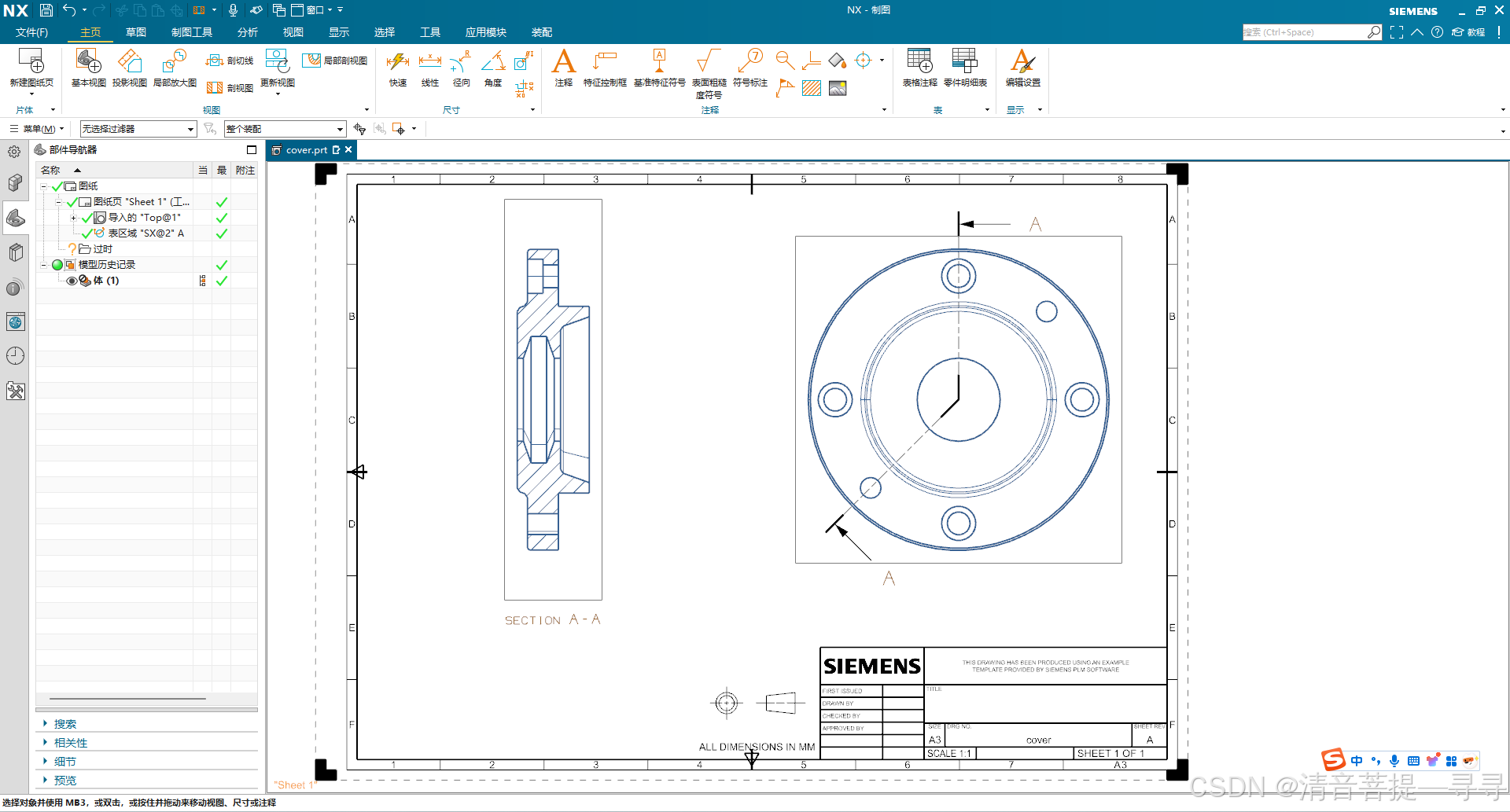
Task: Select the Linear dimension (线性) tool
Action: pyautogui.click(x=430, y=68)
